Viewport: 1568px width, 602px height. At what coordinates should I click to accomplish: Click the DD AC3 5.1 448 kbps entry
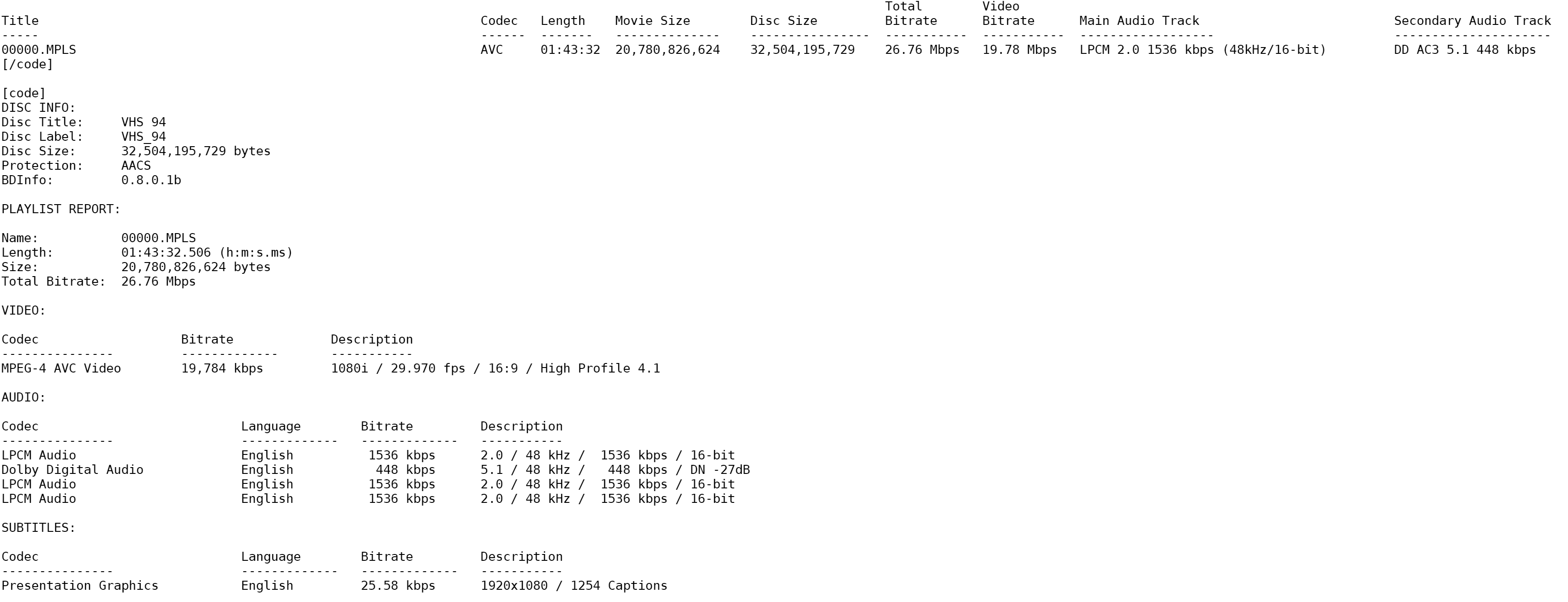1464,49
